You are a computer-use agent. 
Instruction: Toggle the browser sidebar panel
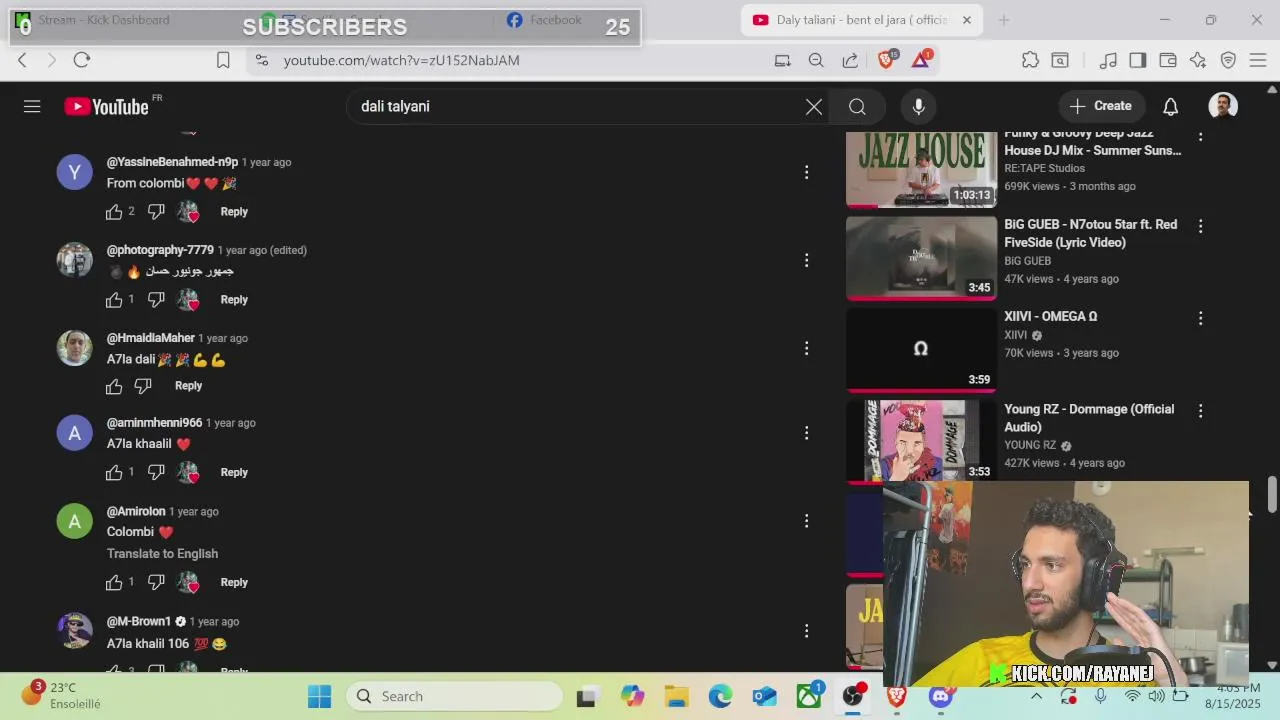tap(1137, 60)
